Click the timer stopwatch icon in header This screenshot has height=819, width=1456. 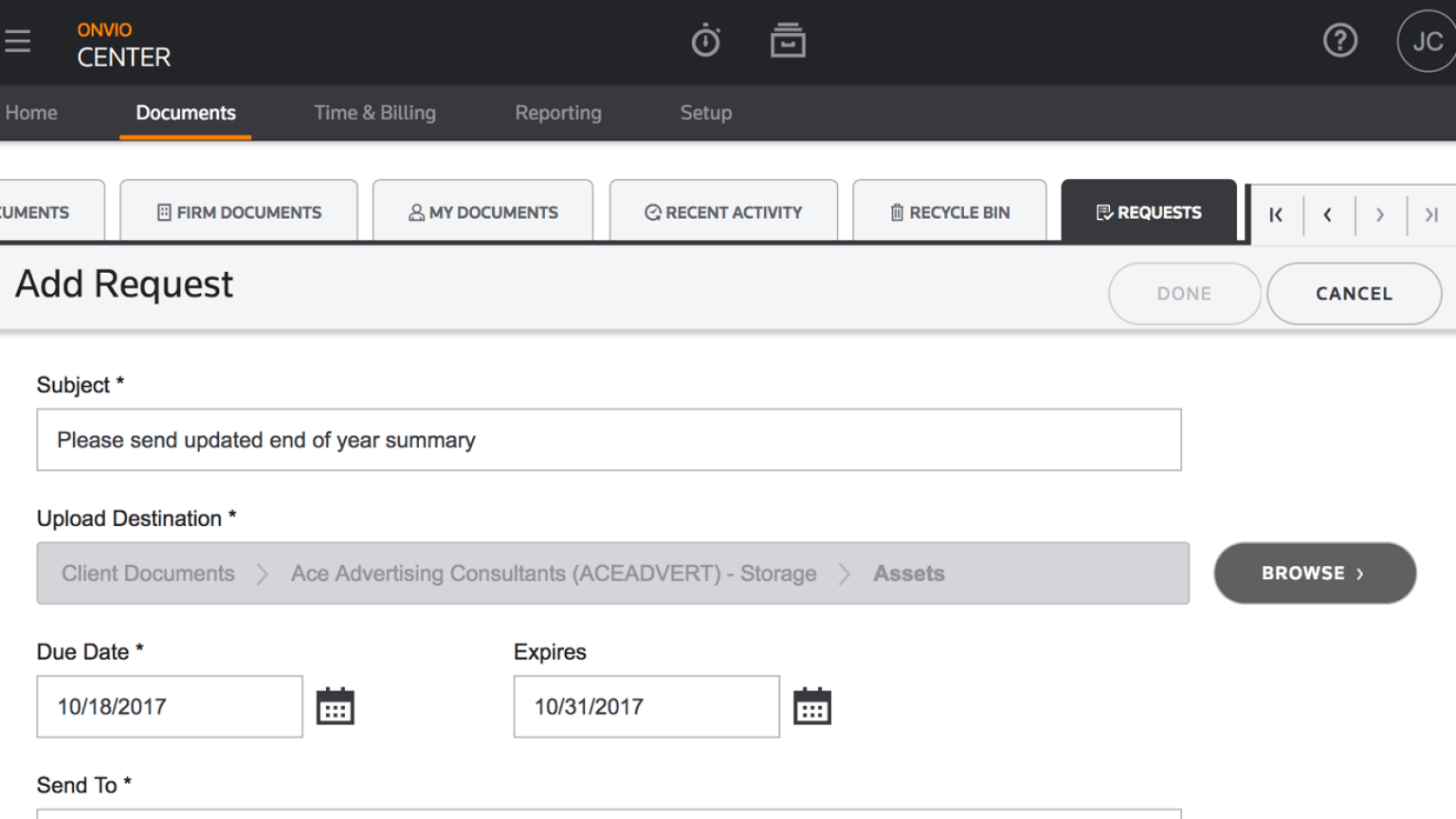[x=705, y=41]
